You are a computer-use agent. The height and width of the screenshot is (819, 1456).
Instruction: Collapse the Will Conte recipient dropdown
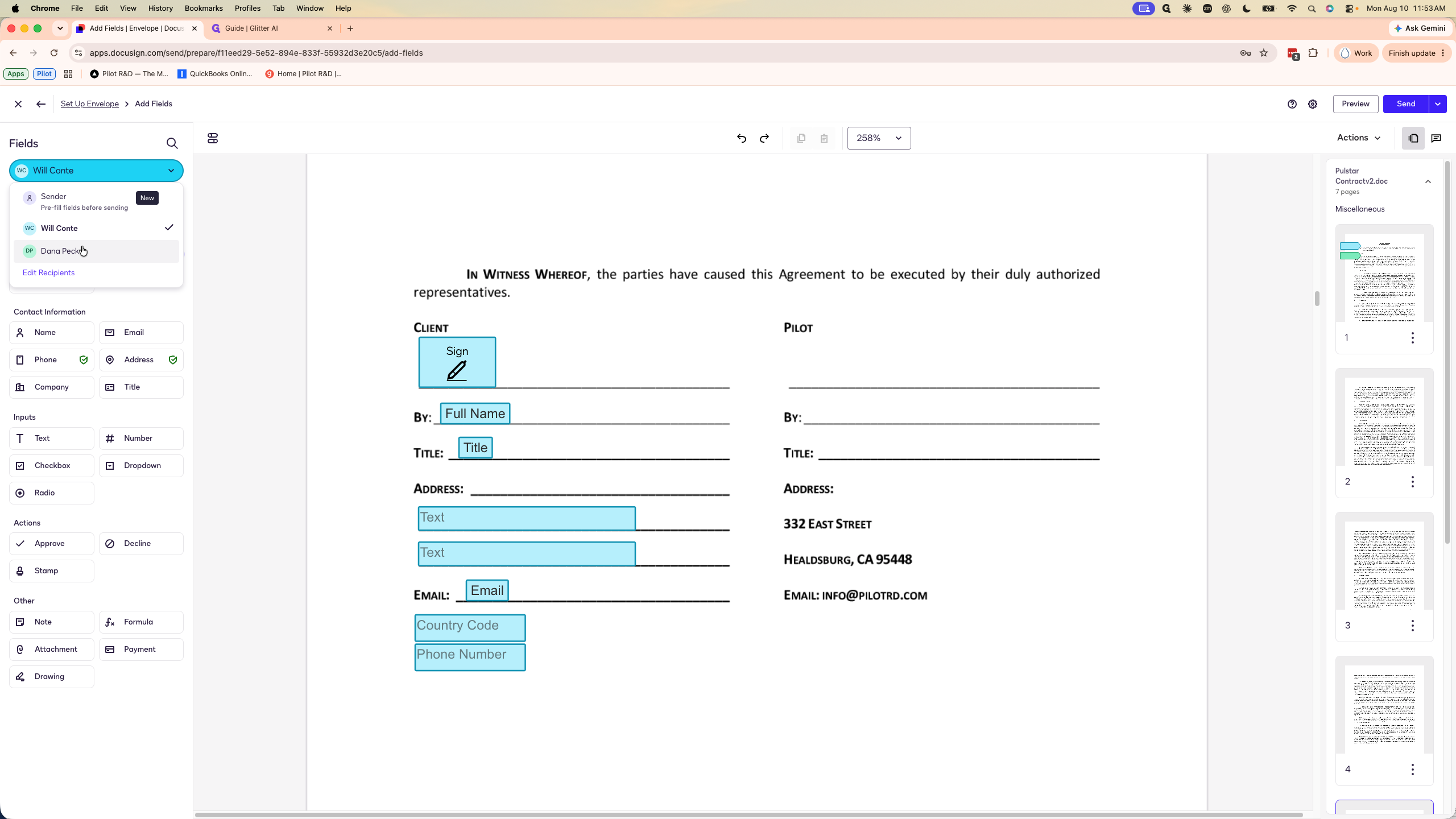pos(96,171)
